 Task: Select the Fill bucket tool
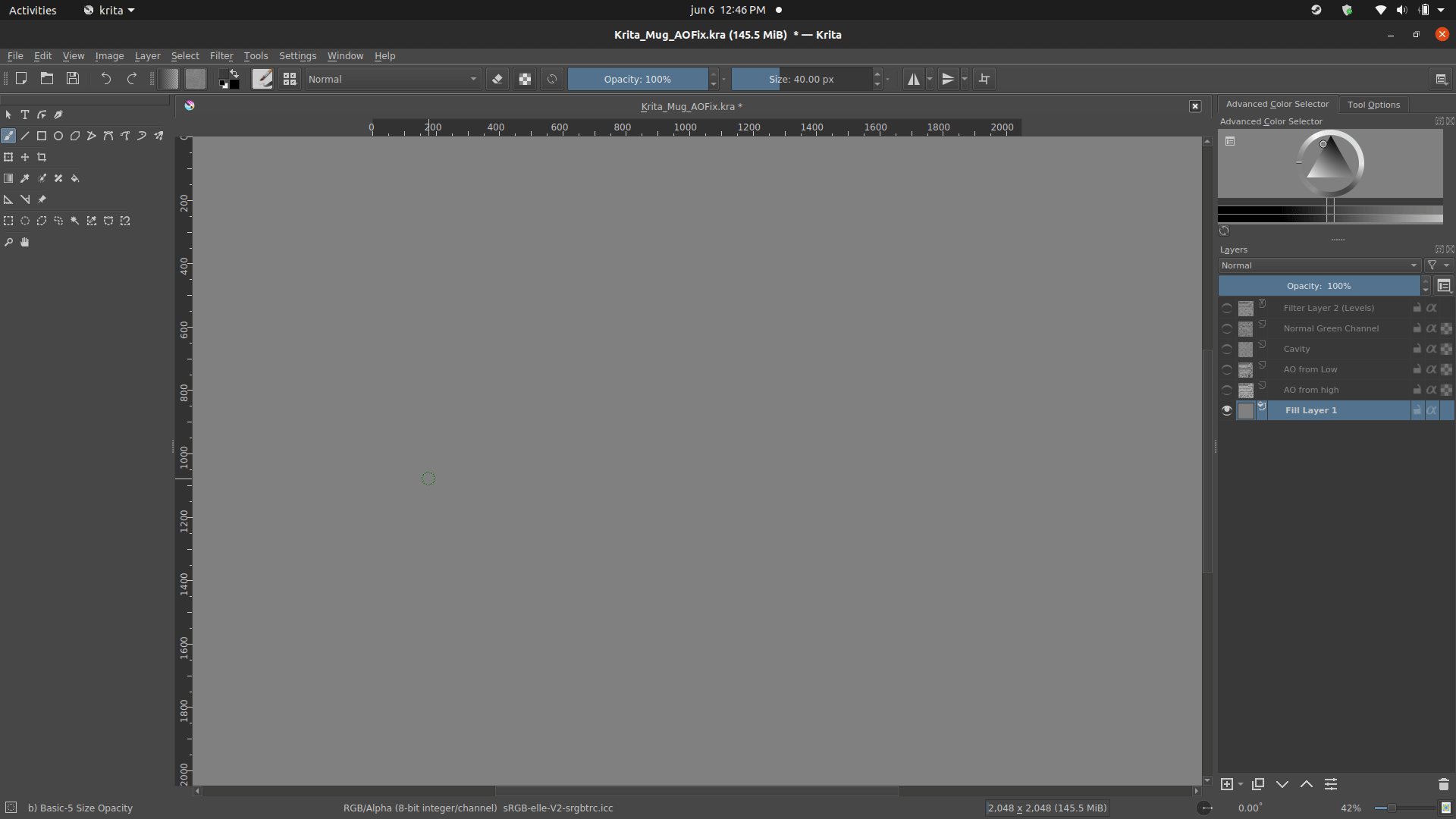click(x=75, y=178)
